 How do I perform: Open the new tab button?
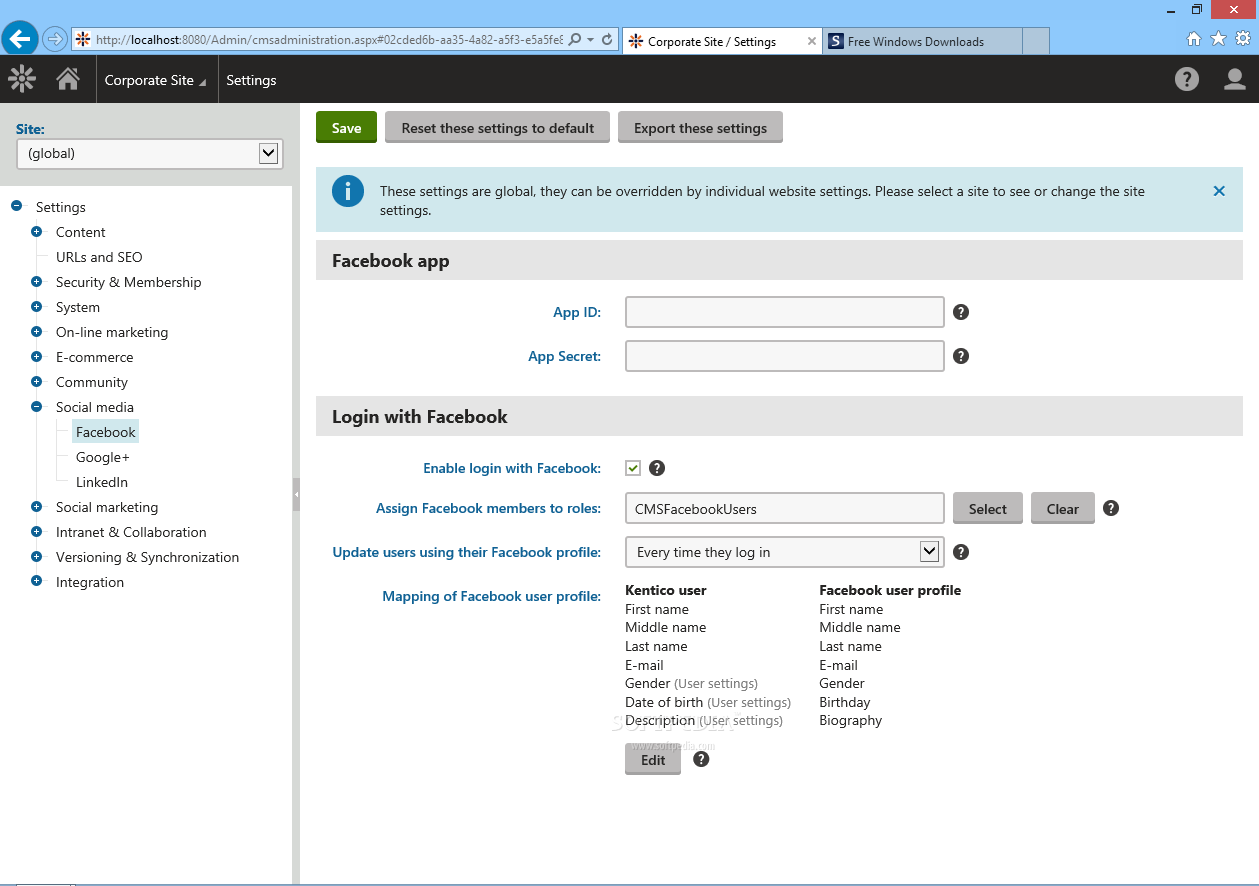tap(1036, 41)
